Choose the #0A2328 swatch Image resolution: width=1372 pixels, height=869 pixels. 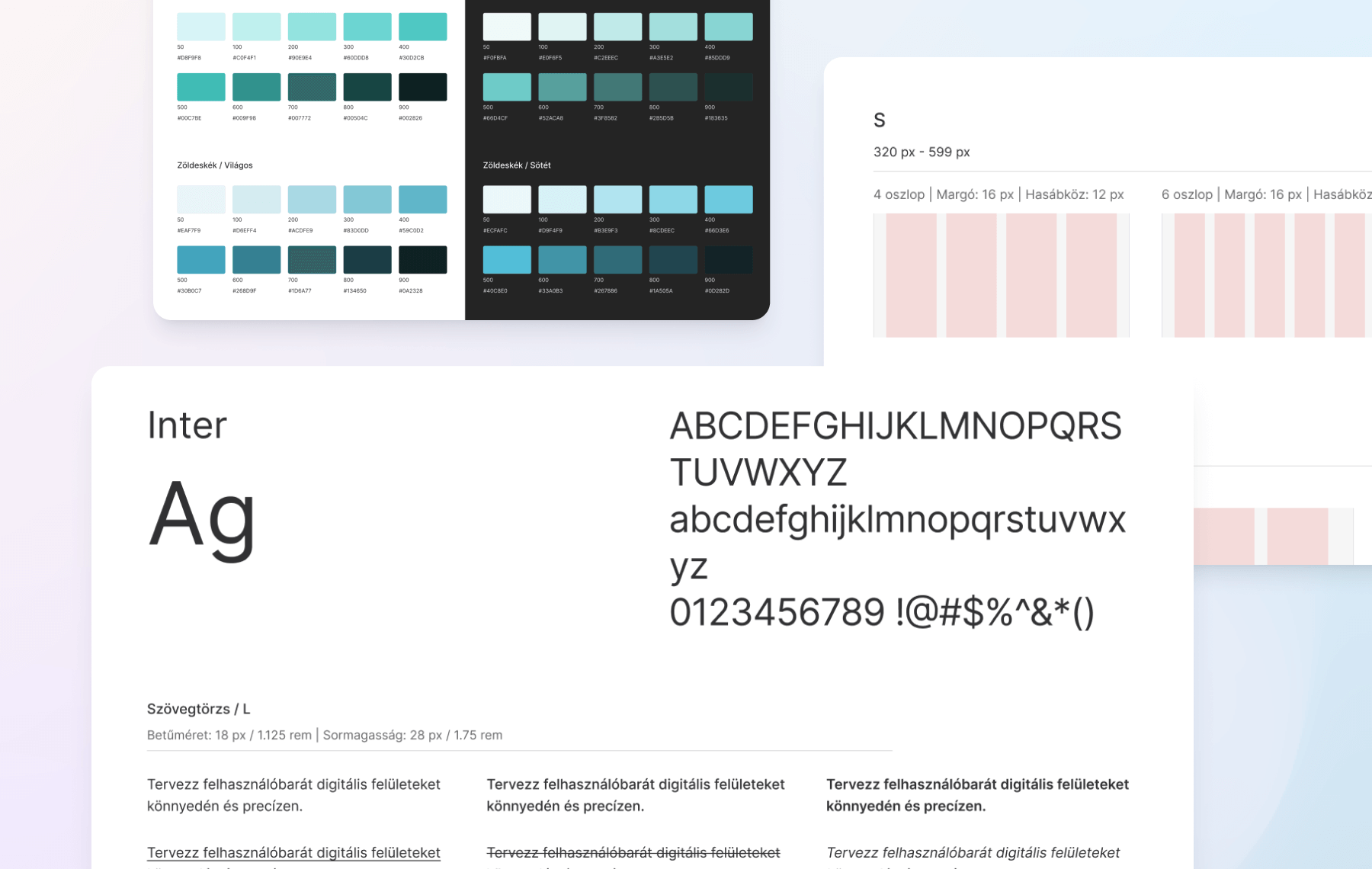pos(423,260)
